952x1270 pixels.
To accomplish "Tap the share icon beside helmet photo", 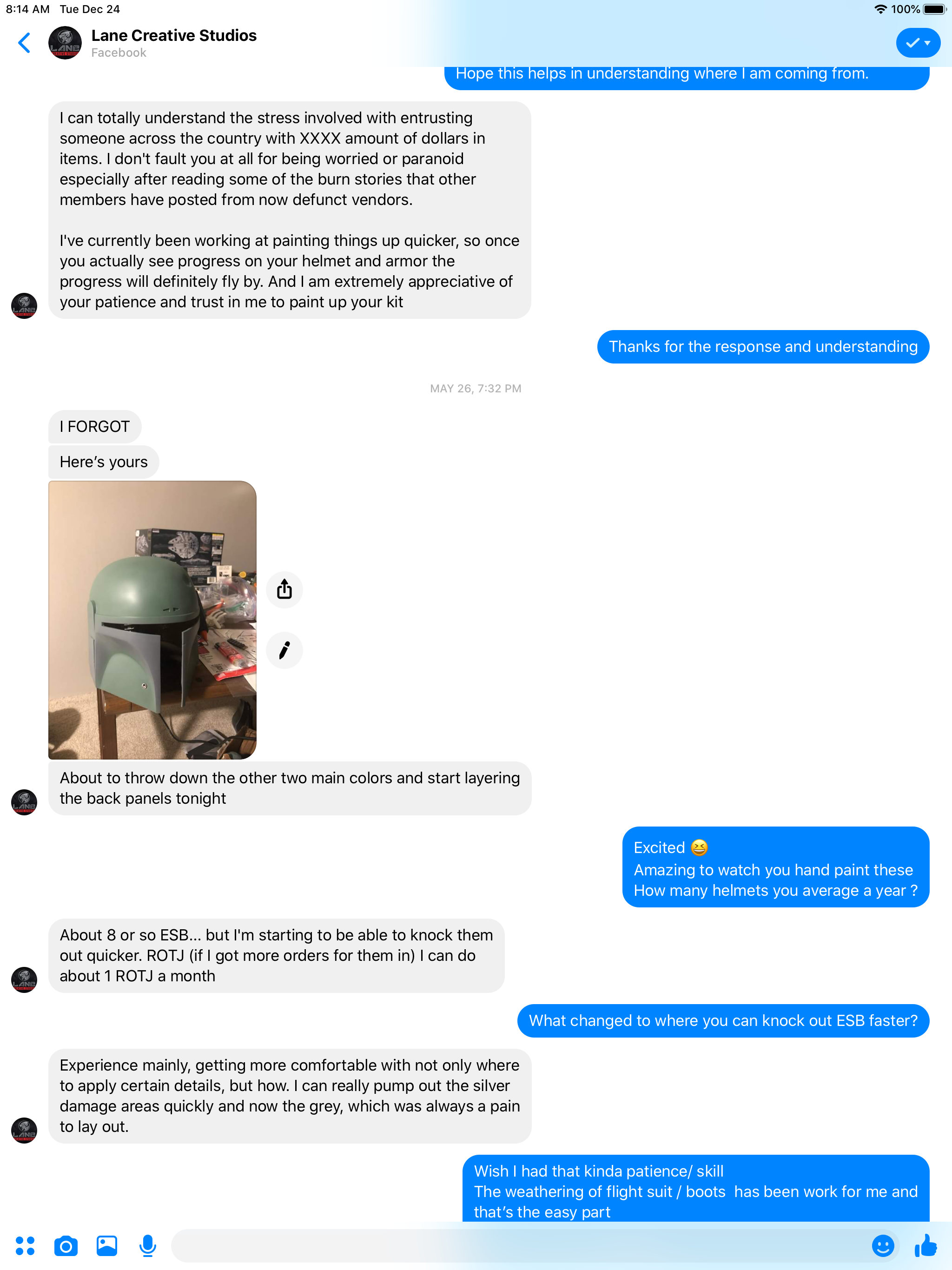I will [284, 589].
